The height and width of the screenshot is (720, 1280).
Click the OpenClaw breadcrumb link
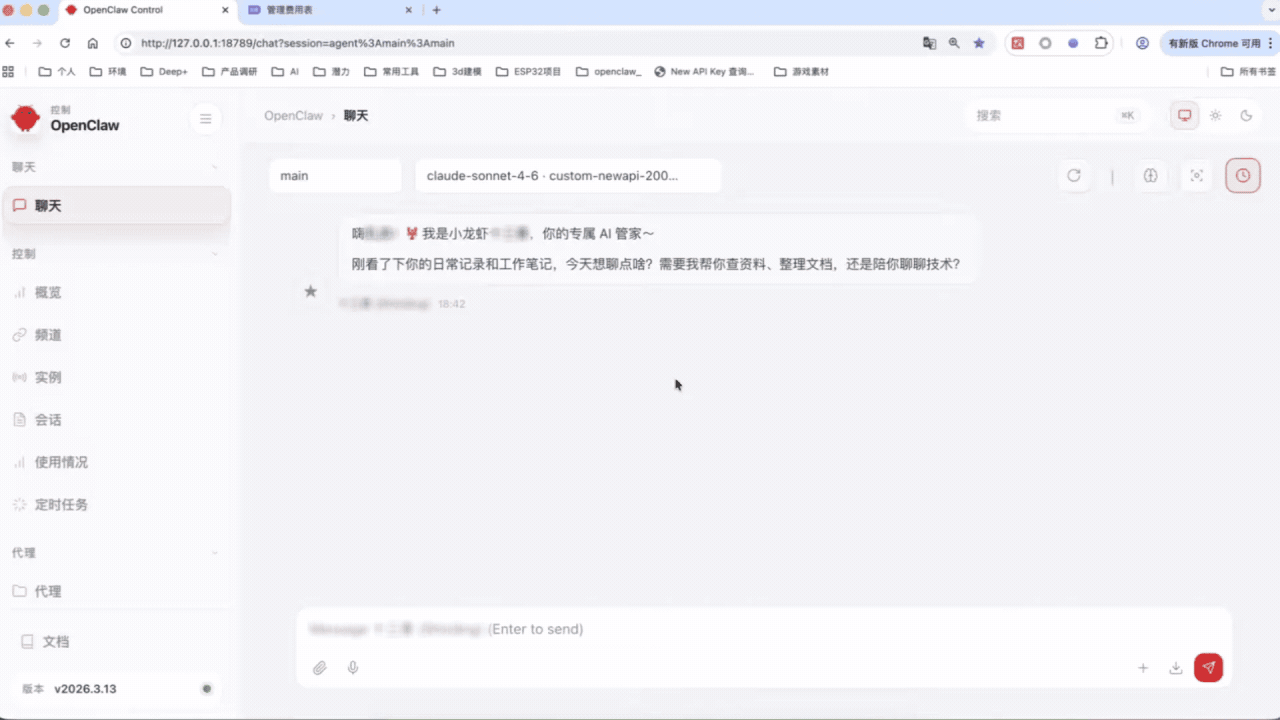pos(293,116)
